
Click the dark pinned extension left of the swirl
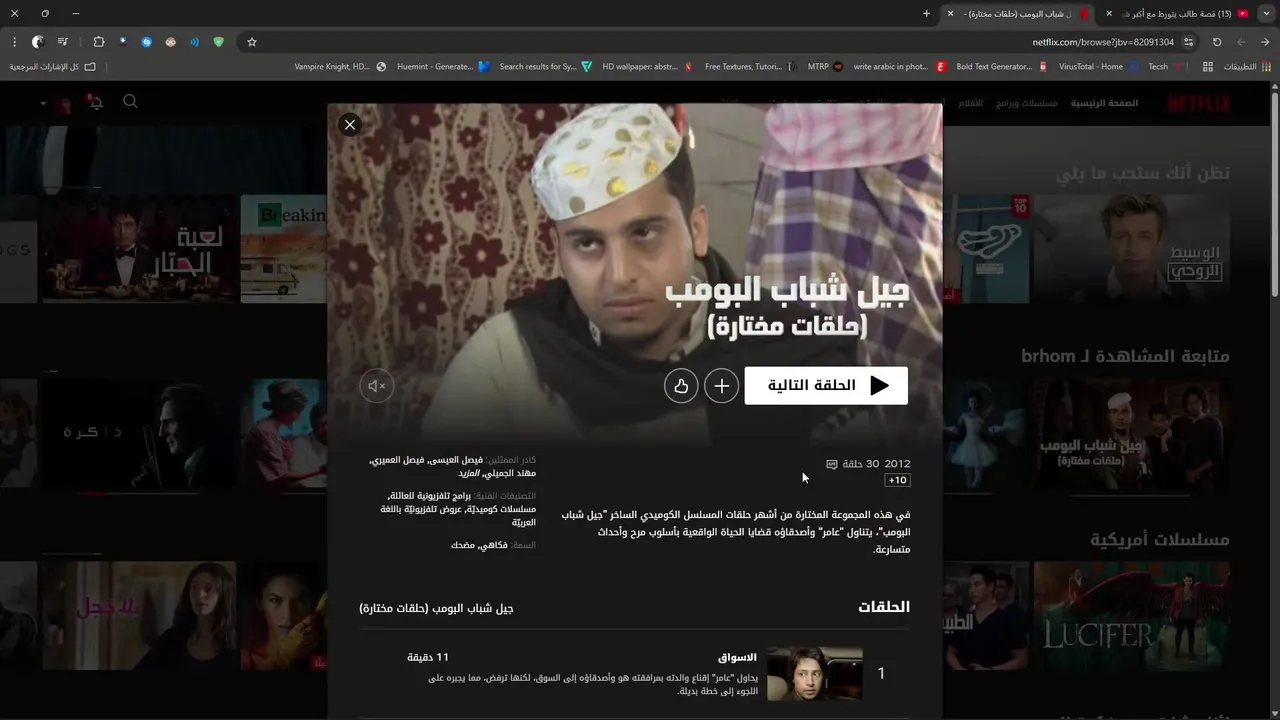coord(122,42)
